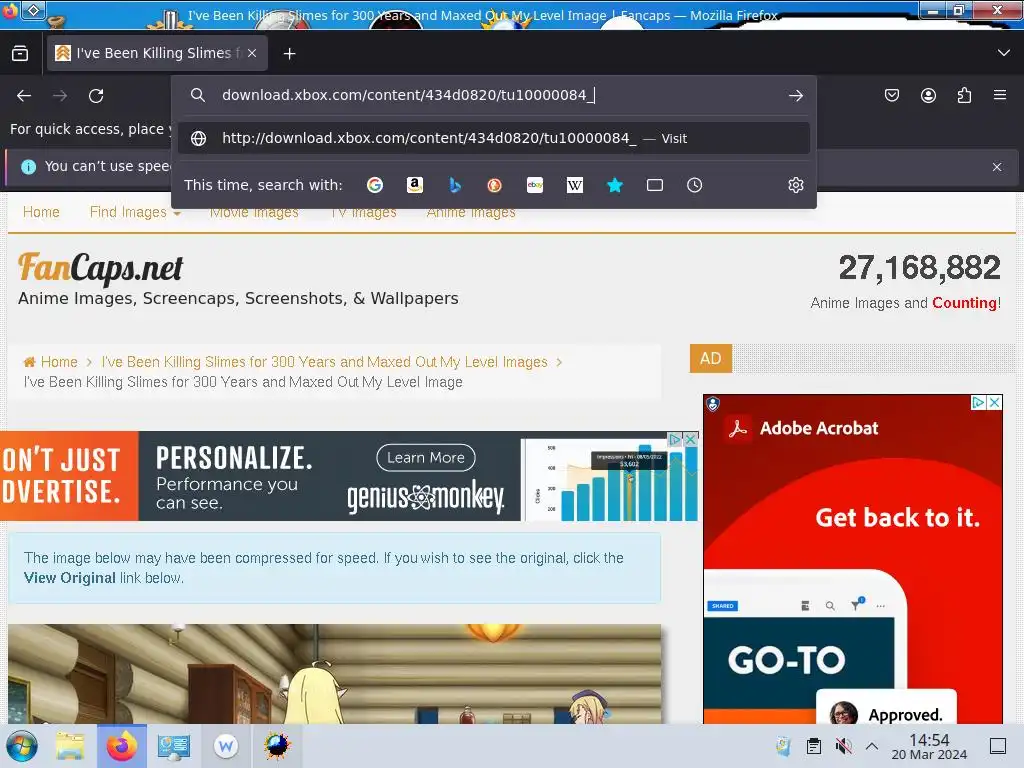Open the Firefox account icon

[x=928, y=95]
